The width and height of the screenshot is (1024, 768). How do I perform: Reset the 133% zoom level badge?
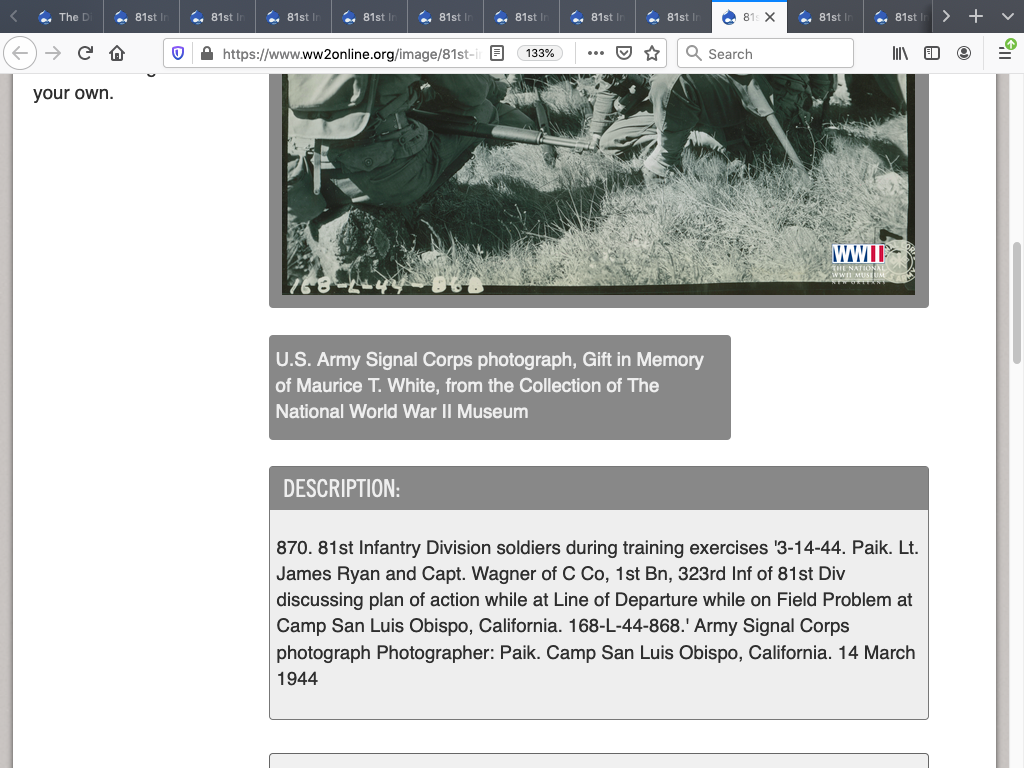540,53
